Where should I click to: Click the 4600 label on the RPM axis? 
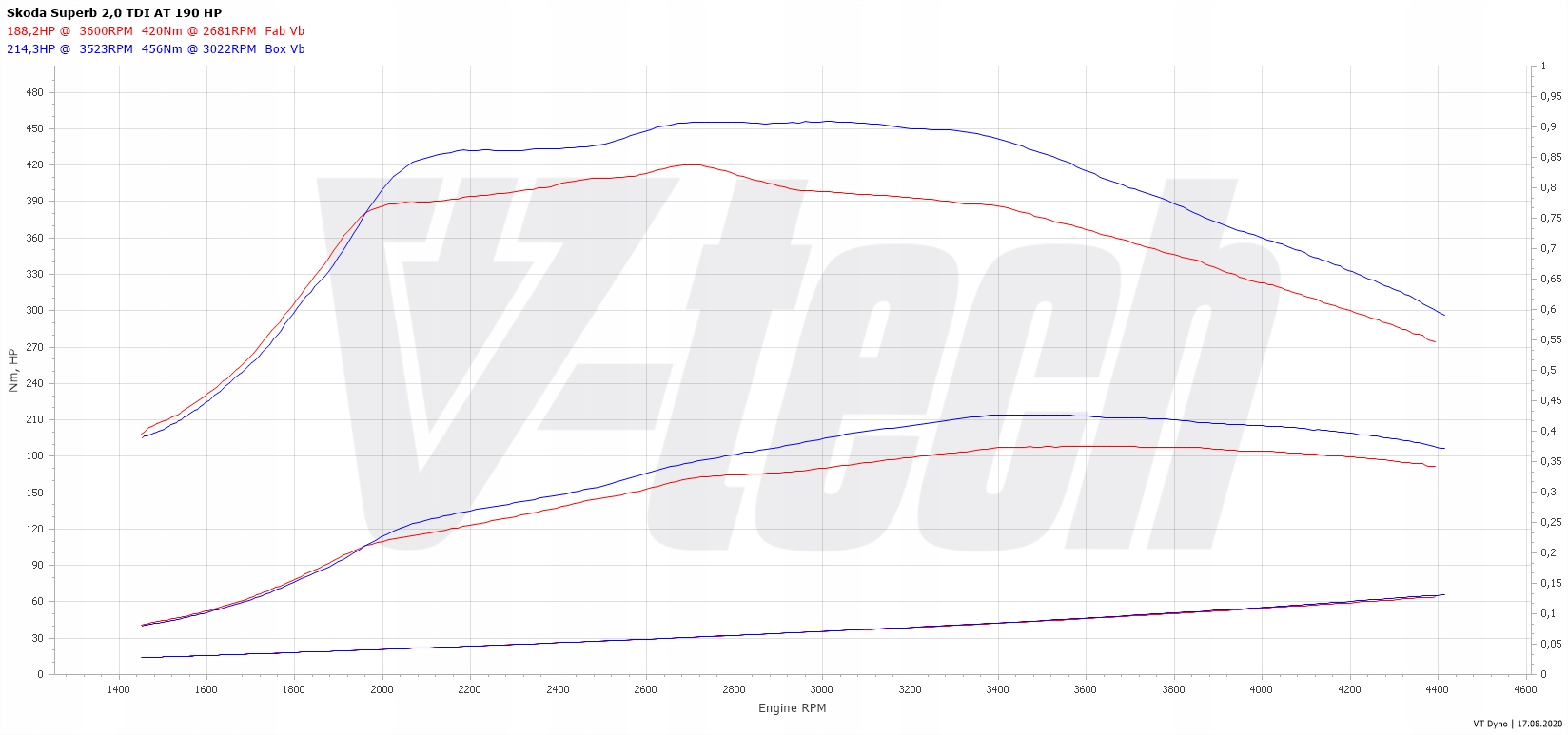tap(1525, 689)
